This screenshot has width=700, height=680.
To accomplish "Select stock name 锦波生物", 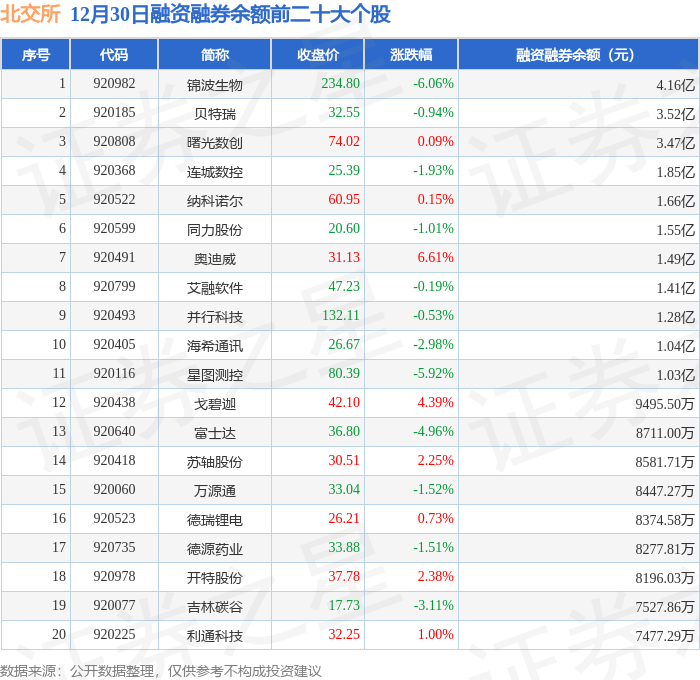I will point(215,85).
